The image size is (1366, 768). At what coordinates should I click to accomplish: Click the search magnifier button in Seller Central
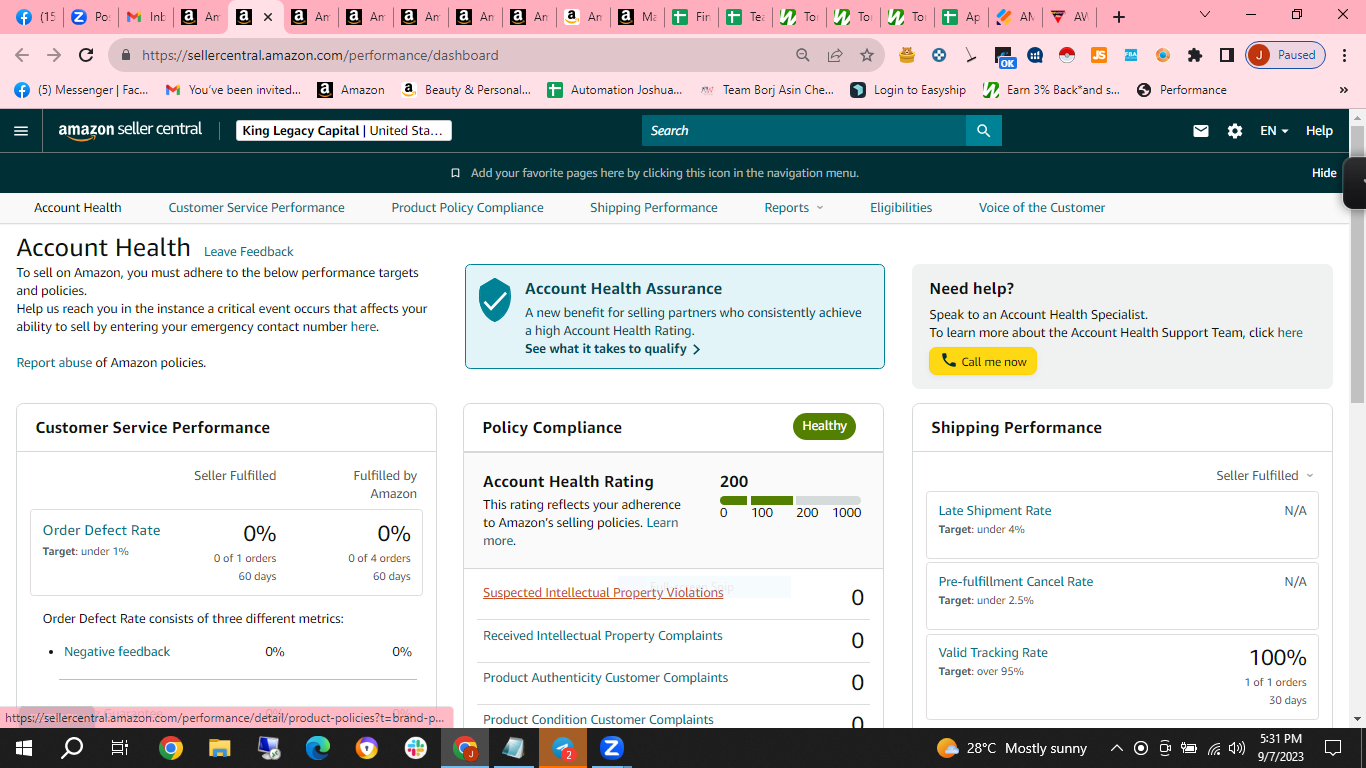pos(983,131)
